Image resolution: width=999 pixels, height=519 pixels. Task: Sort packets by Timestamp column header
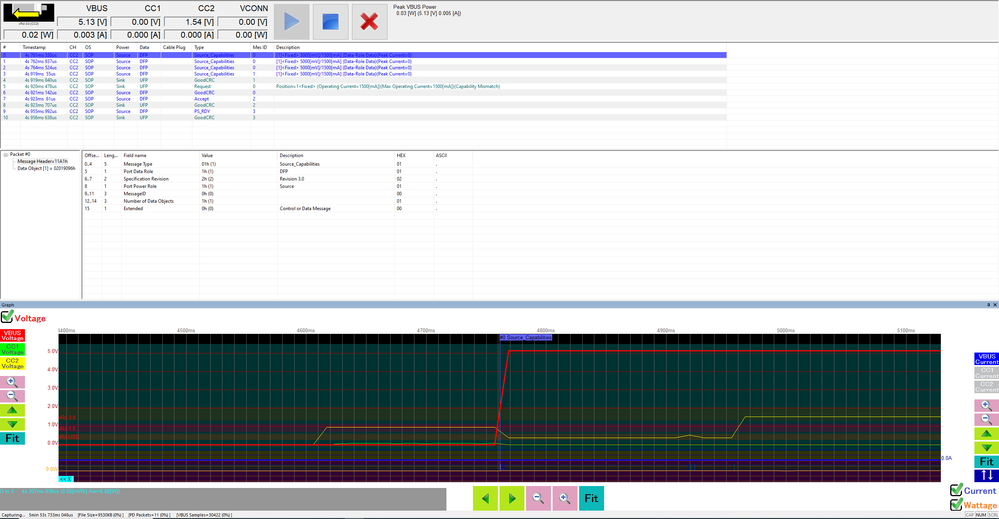pos(34,47)
